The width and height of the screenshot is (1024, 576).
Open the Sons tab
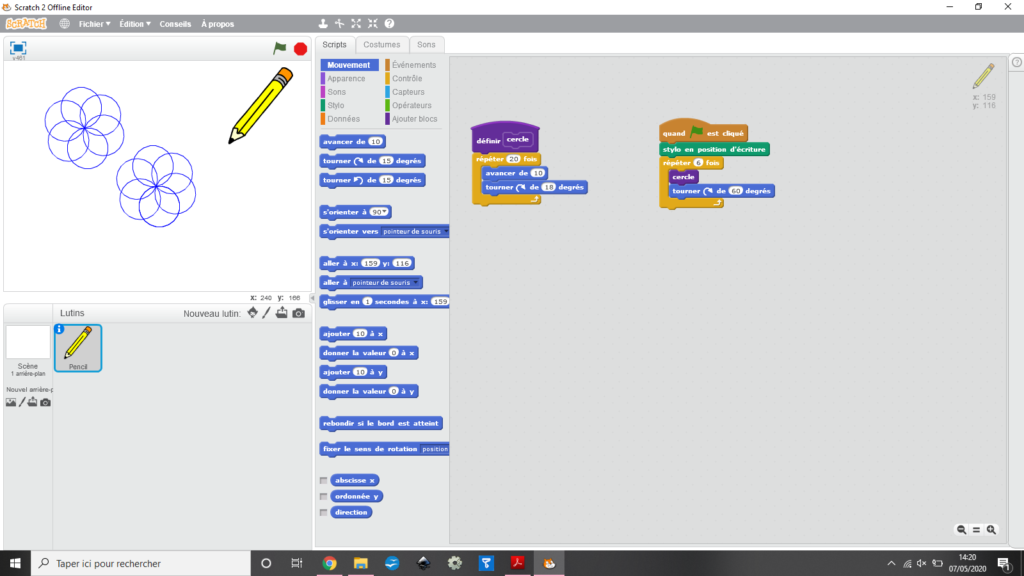coord(426,45)
